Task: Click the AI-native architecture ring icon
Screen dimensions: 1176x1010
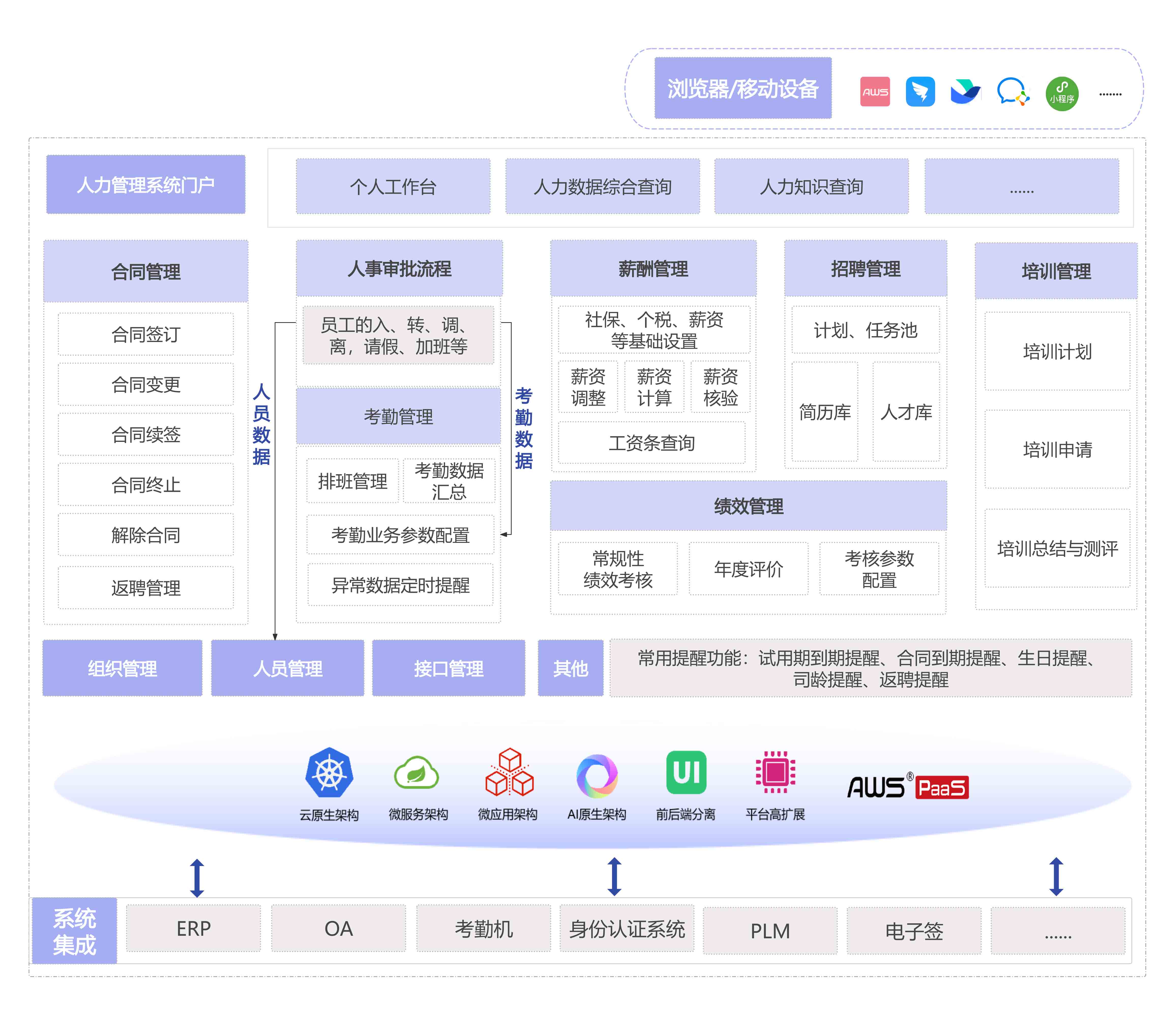Action: 597,776
